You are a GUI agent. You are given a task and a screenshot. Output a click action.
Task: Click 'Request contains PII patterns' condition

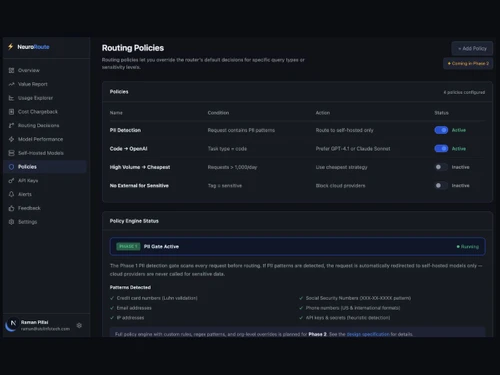[241, 130]
